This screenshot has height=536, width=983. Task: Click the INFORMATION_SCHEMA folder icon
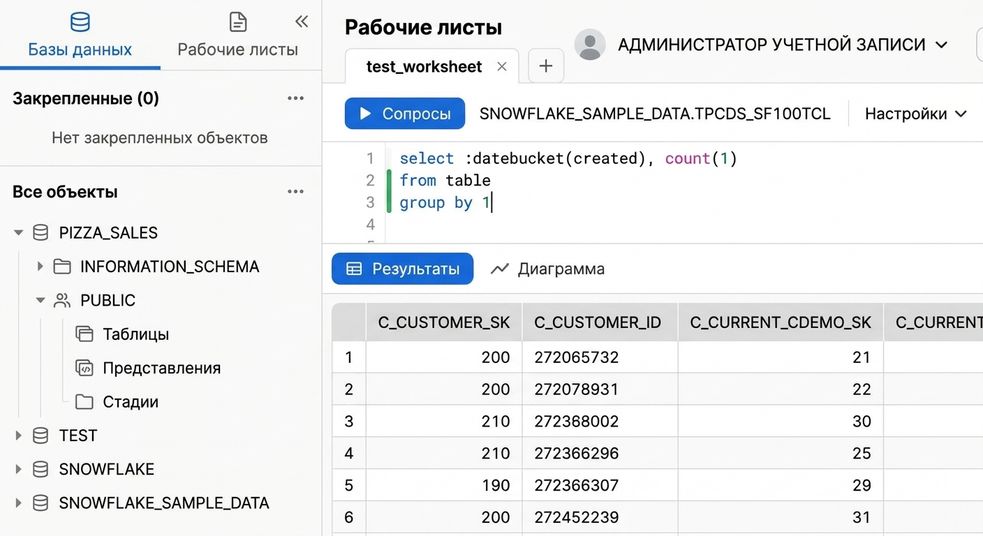coord(62,266)
